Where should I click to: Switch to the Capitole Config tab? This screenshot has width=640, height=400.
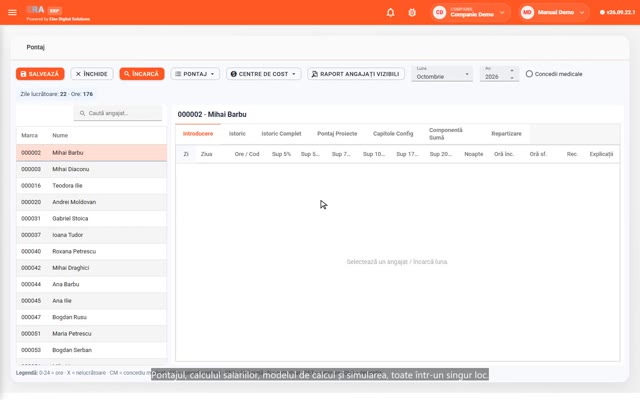393,134
